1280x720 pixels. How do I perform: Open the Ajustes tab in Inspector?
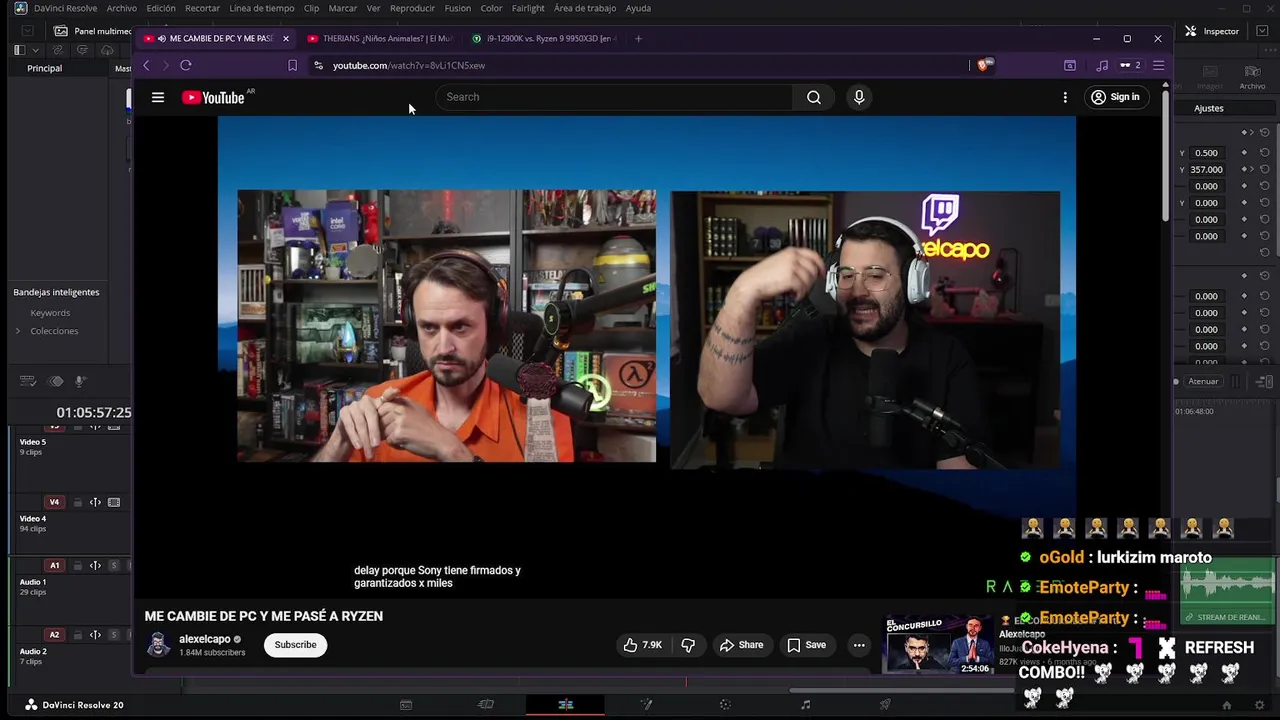pyautogui.click(x=1209, y=108)
